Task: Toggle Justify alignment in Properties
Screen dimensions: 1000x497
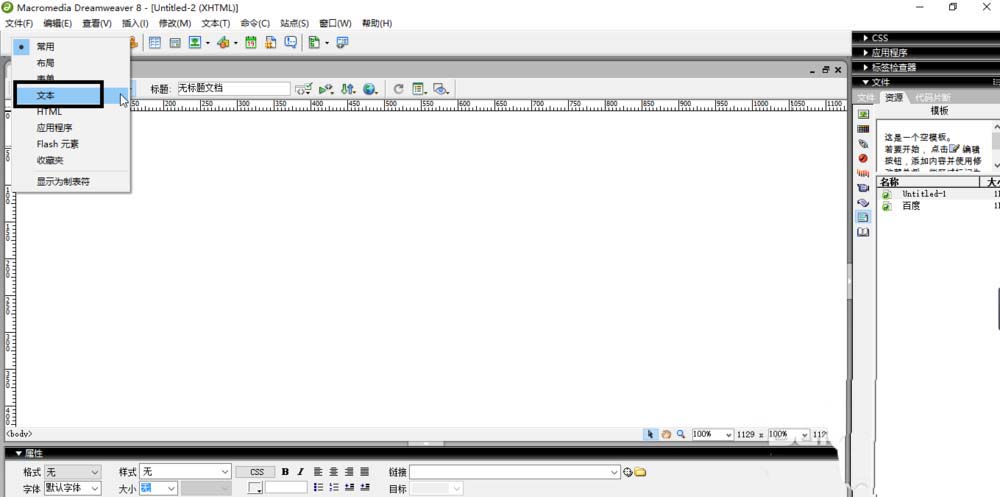Action: (x=364, y=472)
